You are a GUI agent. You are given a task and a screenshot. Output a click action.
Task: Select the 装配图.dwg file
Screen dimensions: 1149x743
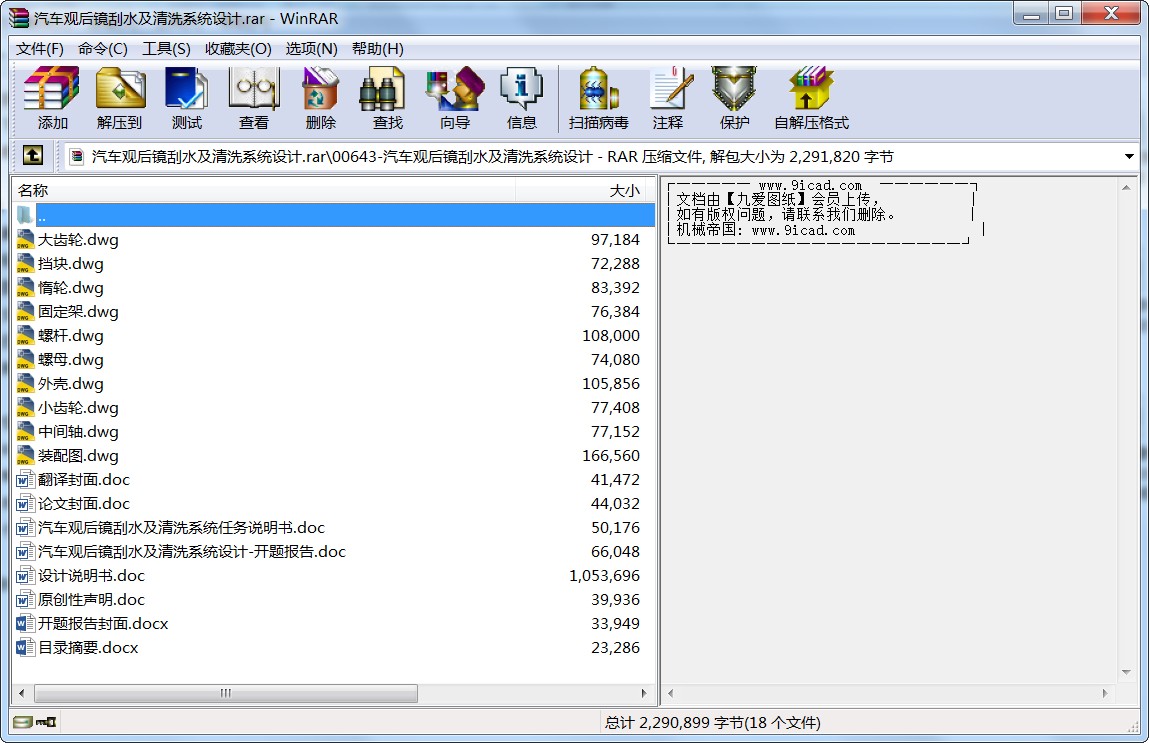pyautogui.click(x=78, y=456)
